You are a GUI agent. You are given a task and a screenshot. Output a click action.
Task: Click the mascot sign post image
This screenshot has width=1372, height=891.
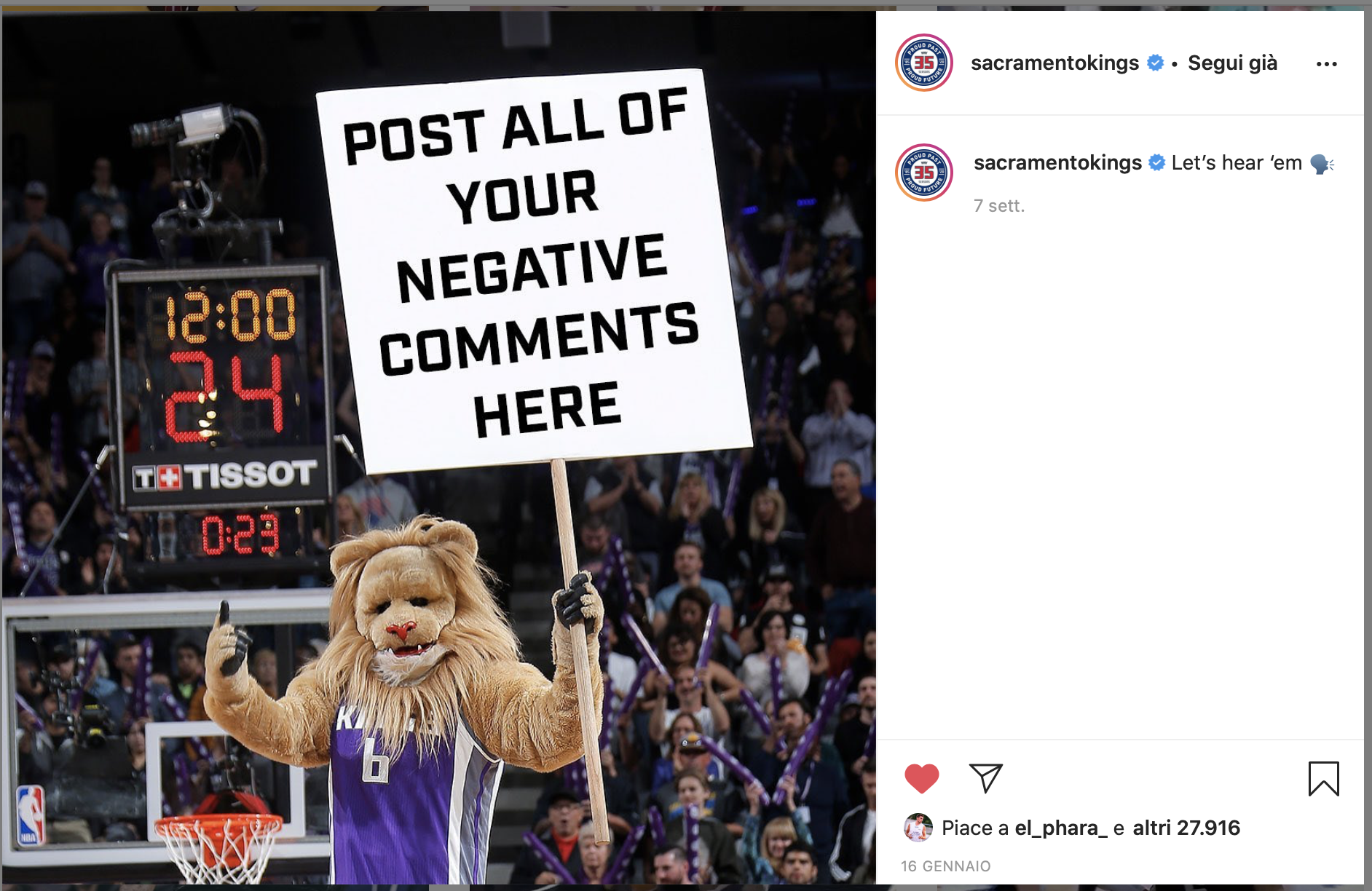tap(438, 448)
